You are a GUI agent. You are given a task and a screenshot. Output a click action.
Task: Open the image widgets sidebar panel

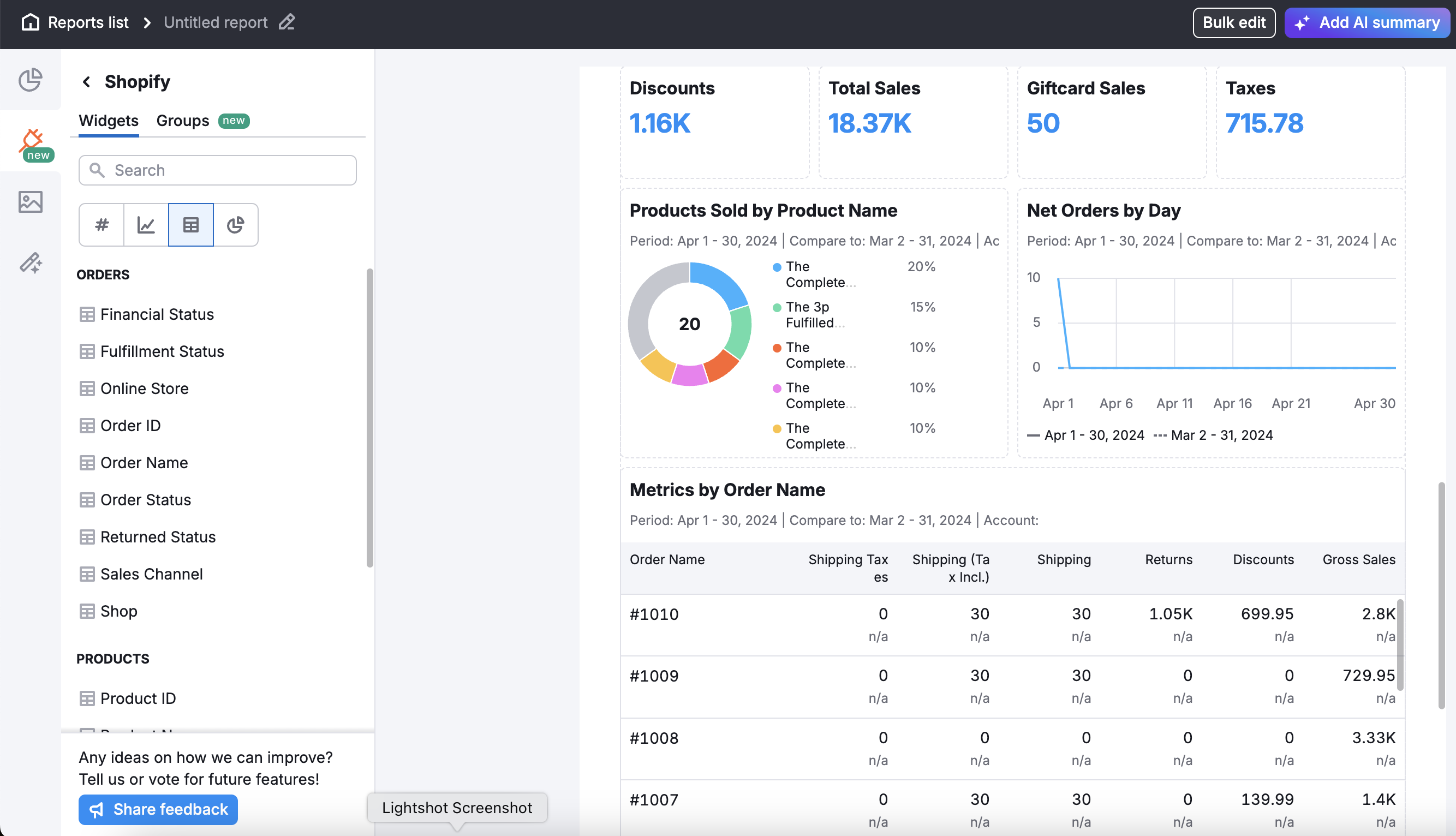[x=30, y=202]
